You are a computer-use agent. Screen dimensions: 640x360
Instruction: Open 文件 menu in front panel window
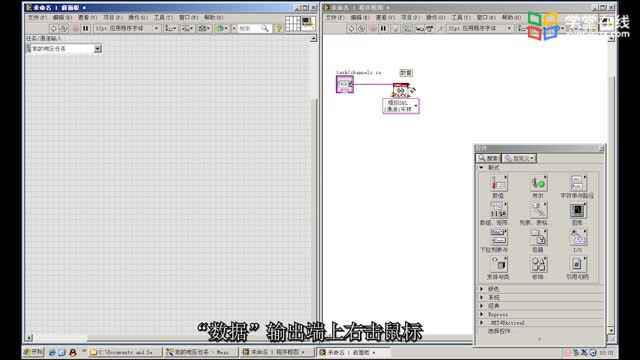point(37,18)
